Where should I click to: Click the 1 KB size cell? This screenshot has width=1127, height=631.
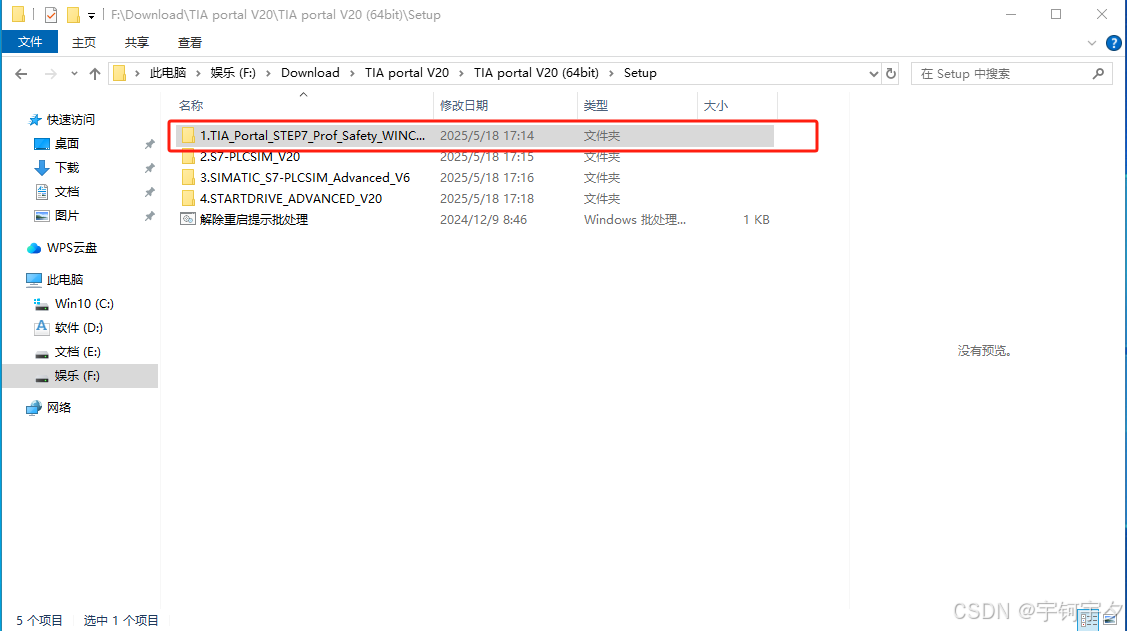point(756,219)
